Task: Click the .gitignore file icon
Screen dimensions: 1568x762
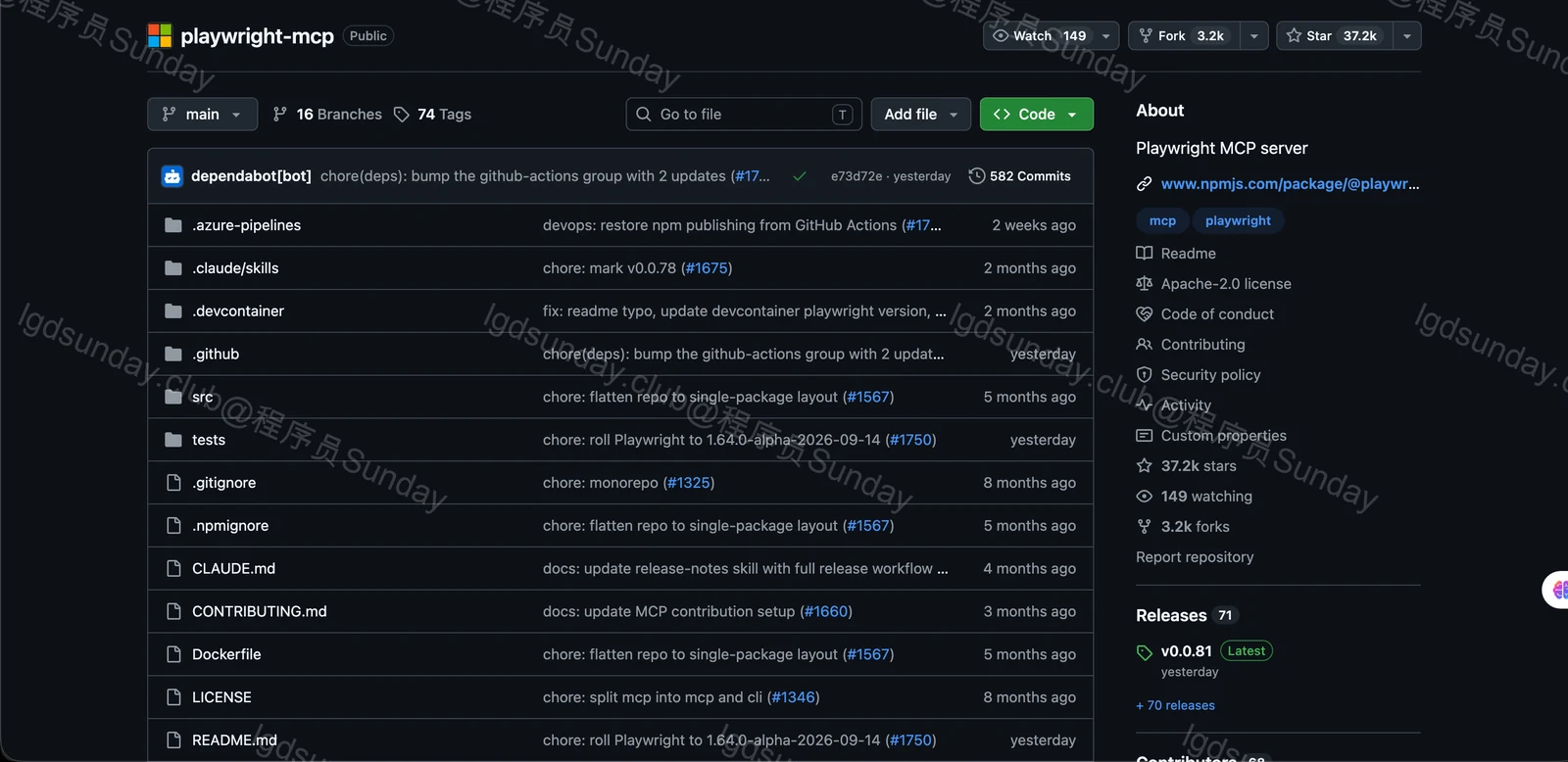Action: pos(173,483)
